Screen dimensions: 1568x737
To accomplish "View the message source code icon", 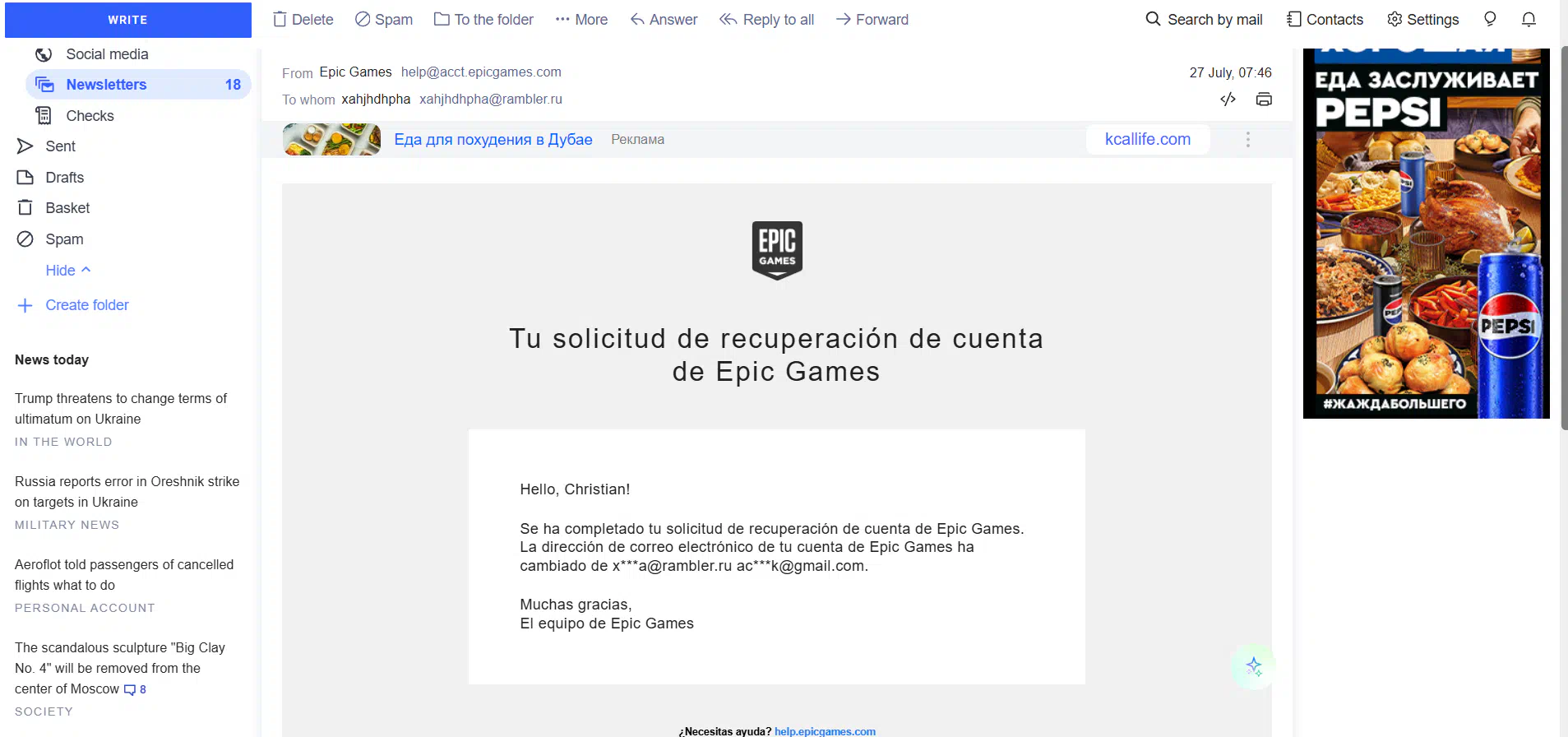I will tap(1228, 99).
